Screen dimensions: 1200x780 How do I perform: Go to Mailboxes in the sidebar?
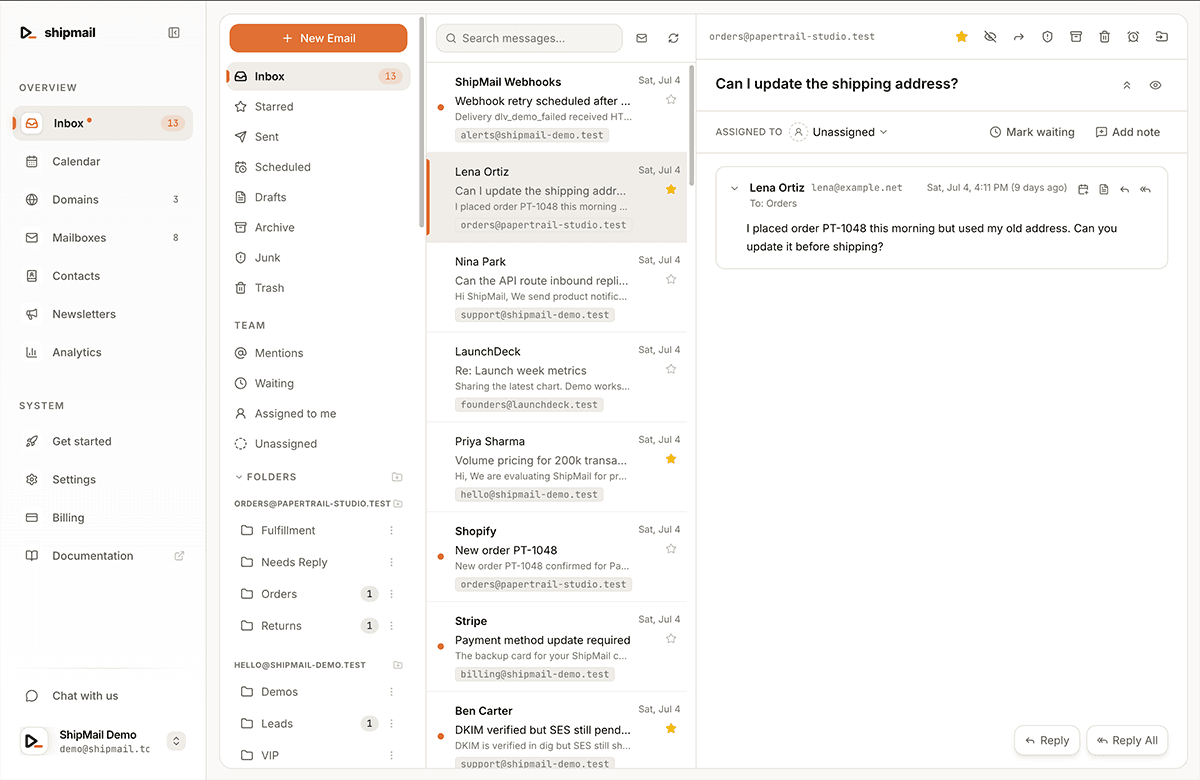coord(104,238)
